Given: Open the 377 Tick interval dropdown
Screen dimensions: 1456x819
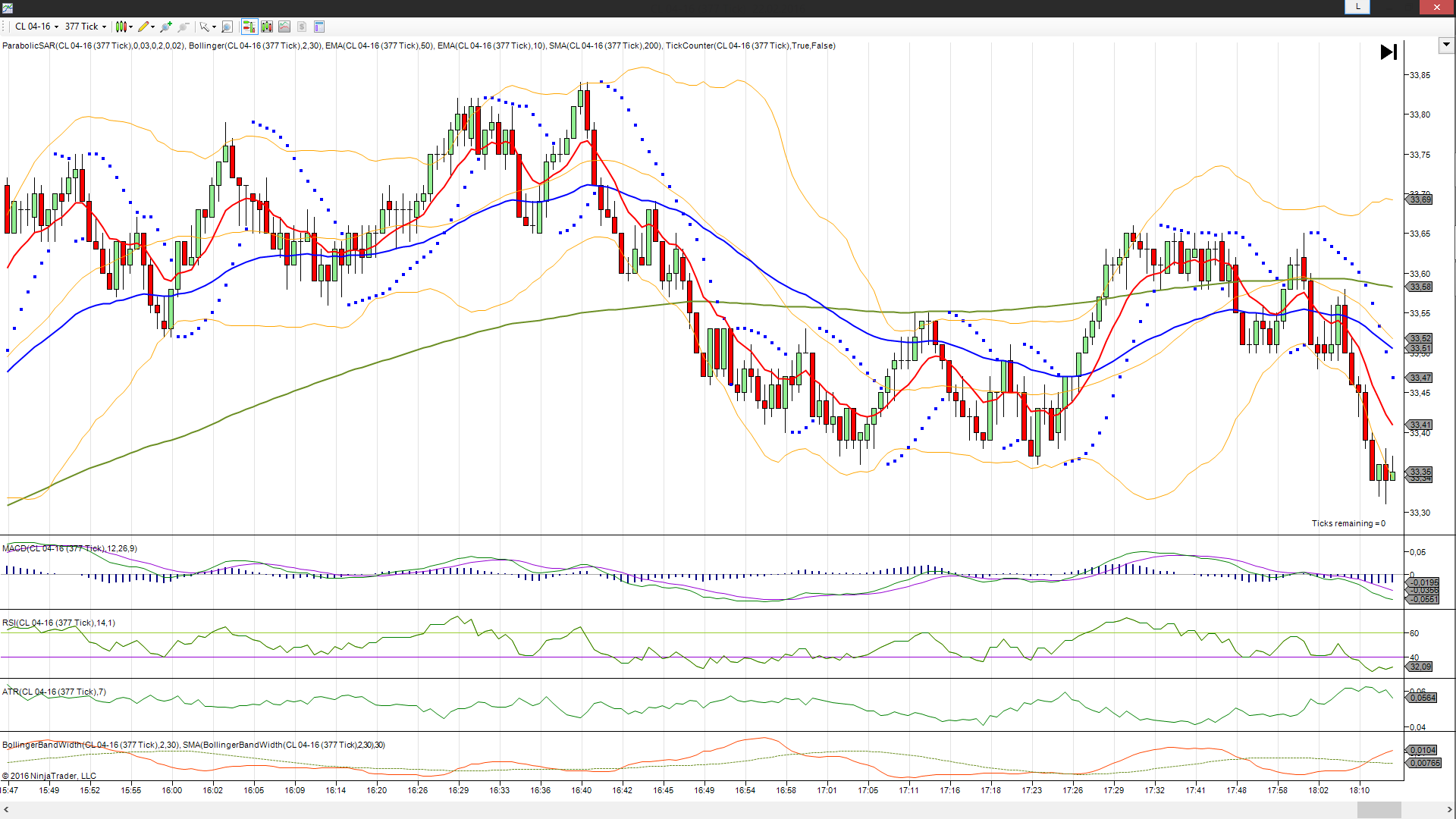Looking at the screenshot, I should [85, 27].
